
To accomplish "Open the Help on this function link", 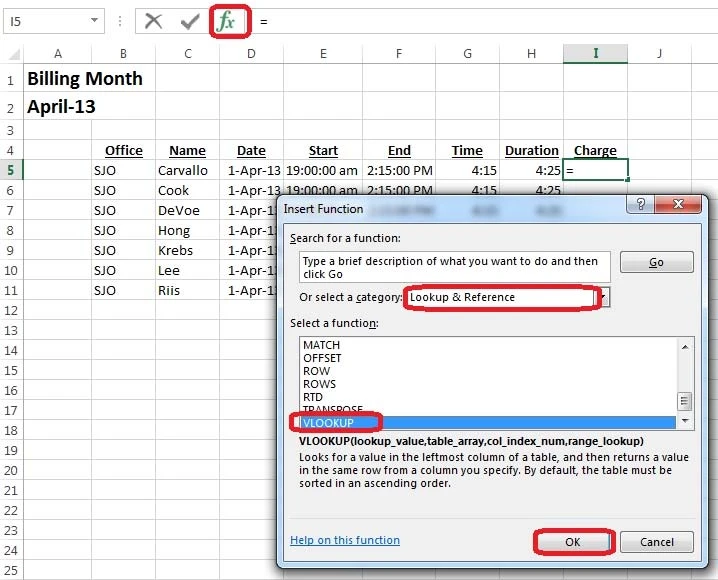I will [344, 540].
